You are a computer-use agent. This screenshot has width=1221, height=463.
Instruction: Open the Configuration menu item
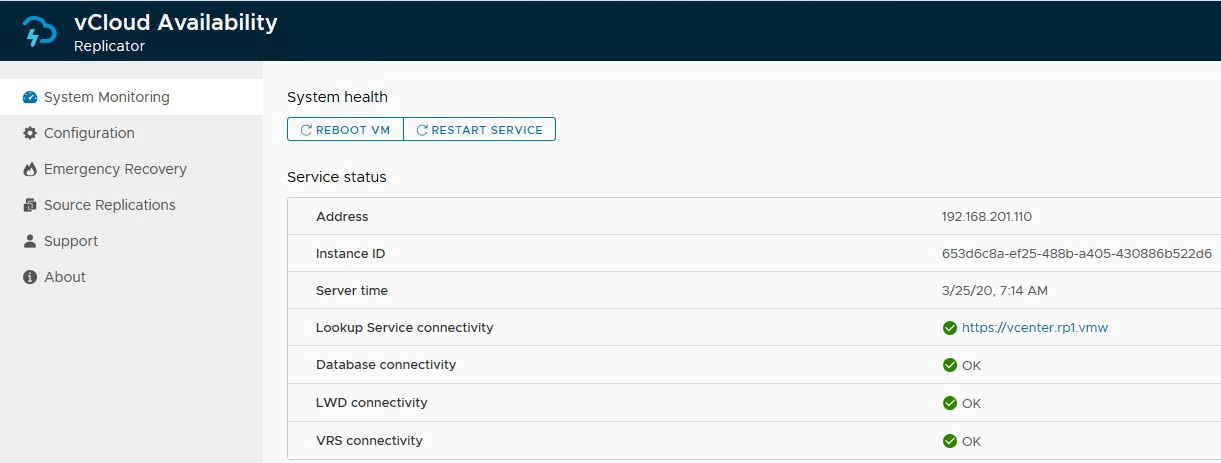coord(89,133)
